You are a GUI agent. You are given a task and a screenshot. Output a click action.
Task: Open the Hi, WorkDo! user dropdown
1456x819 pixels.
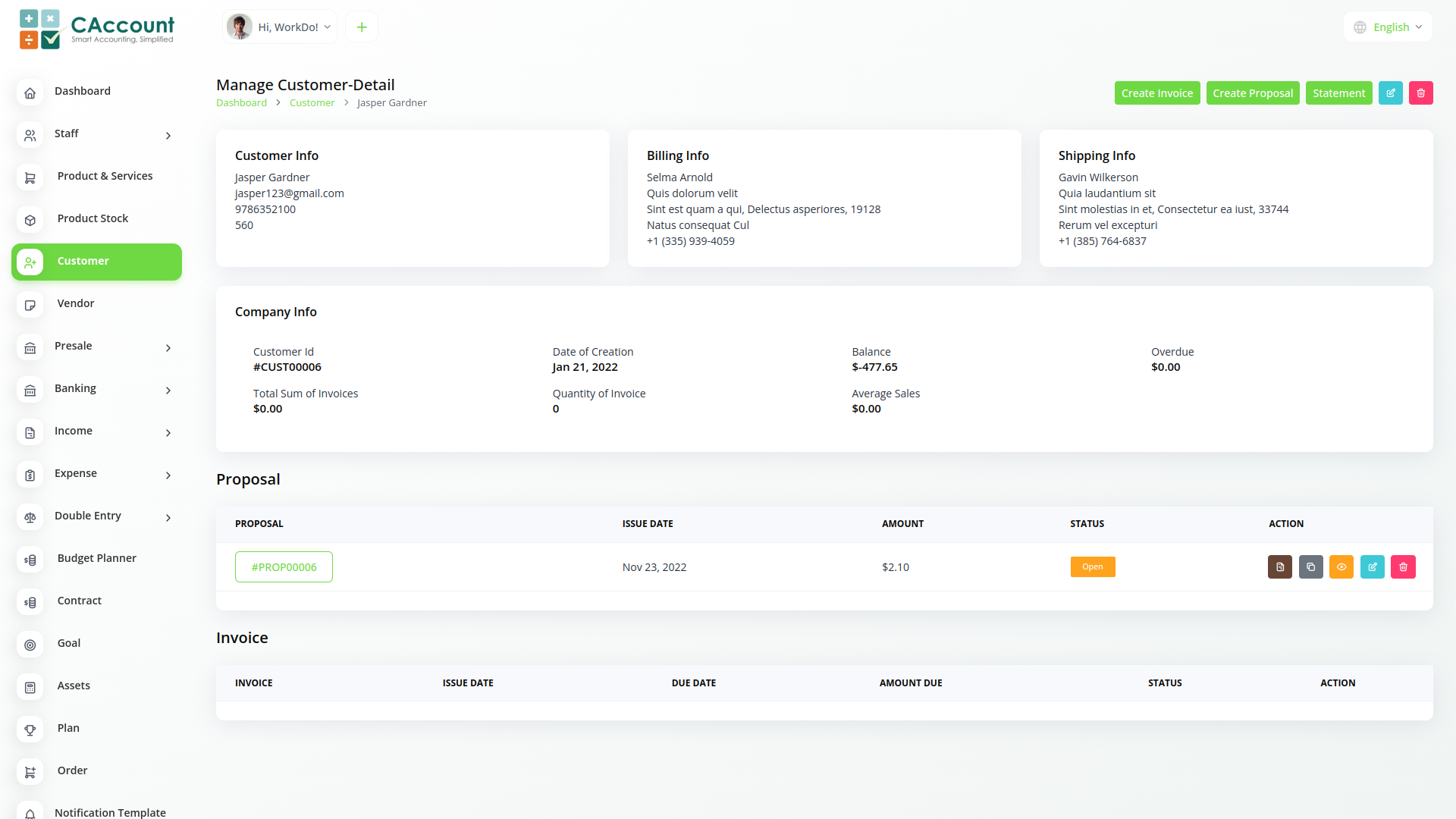(x=281, y=27)
